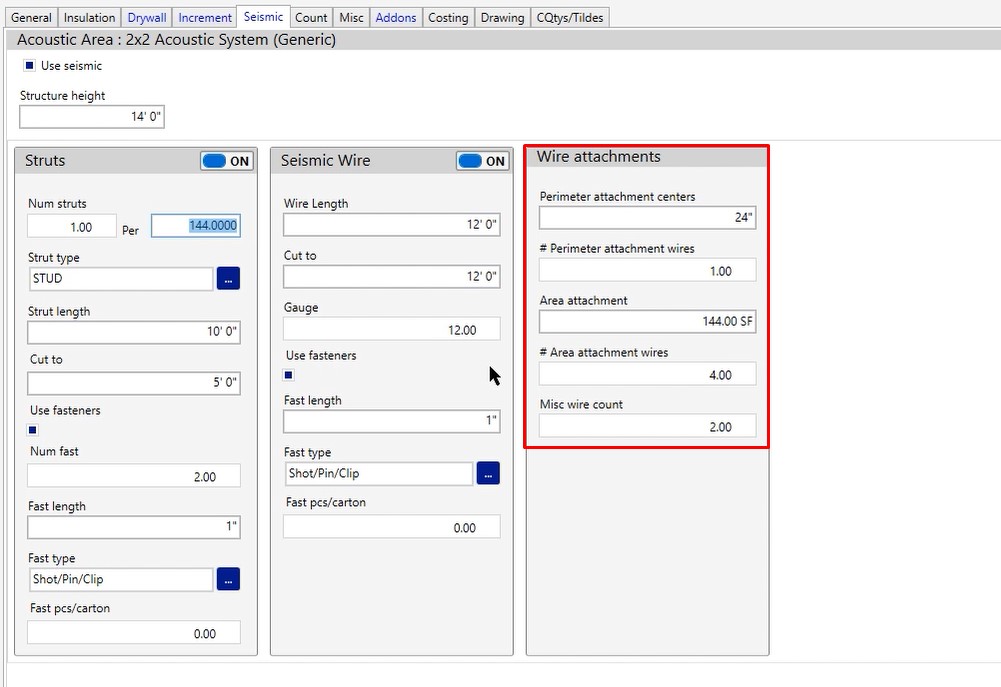Focus the Num struts input field
Viewport: 1001px width, 687px height.
pyautogui.click(x=72, y=227)
